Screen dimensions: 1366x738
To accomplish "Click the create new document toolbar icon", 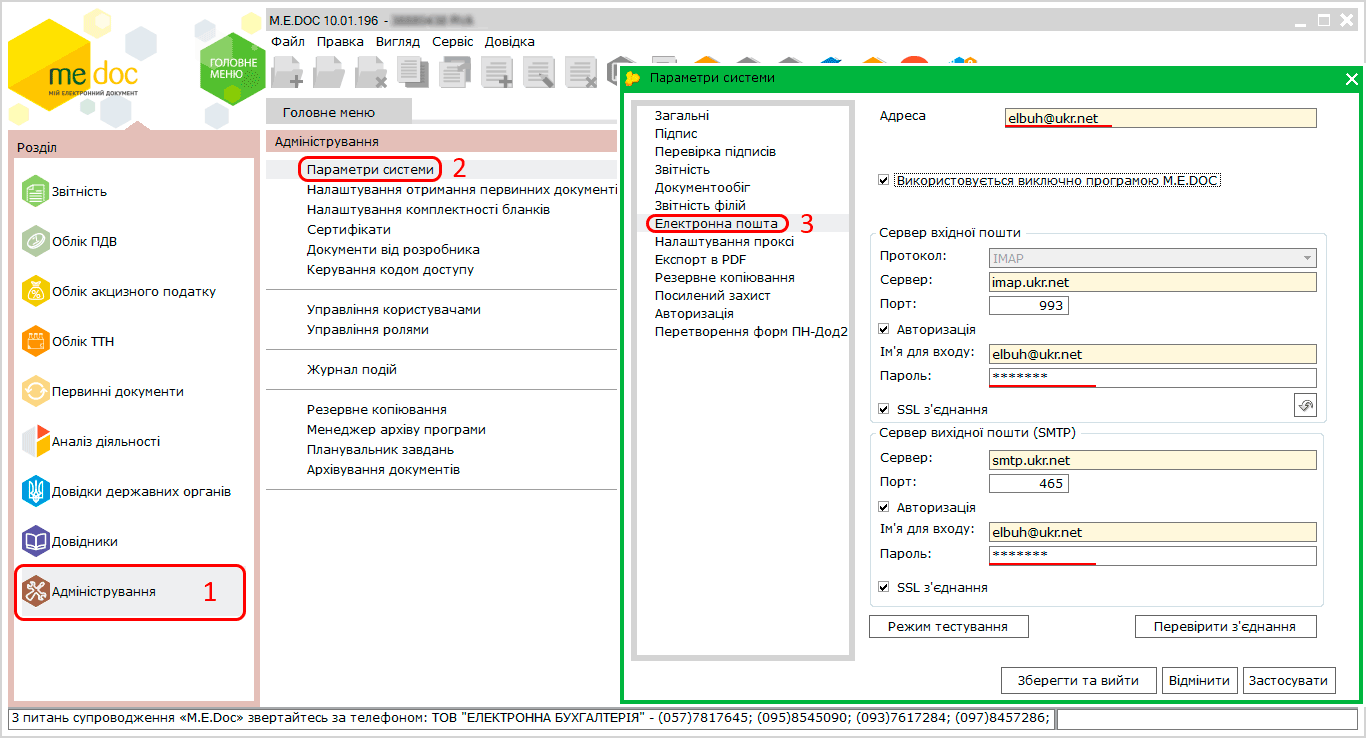I will tap(288, 73).
